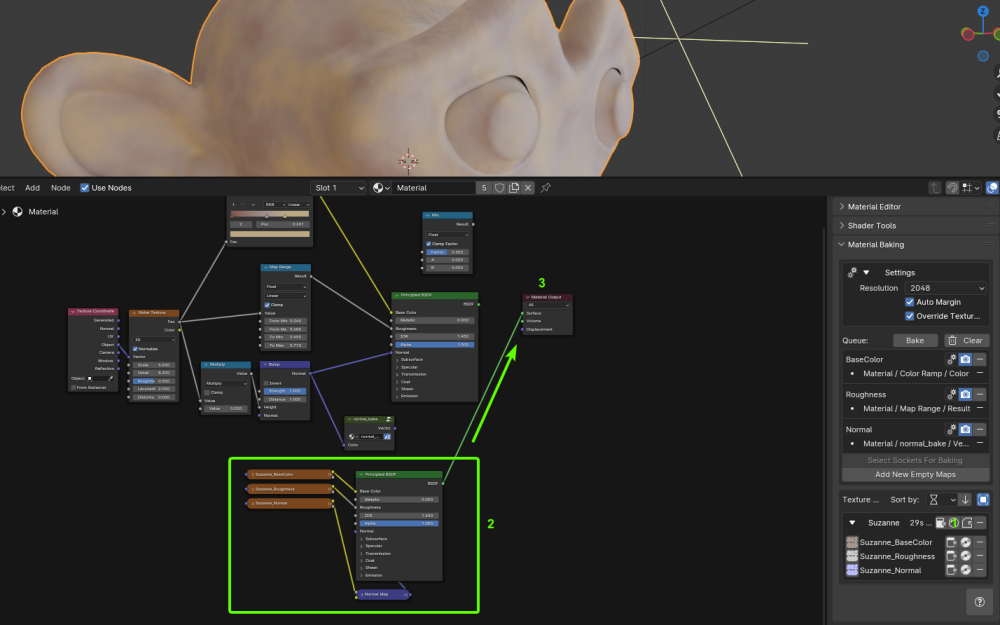The width and height of the screenshot is (1000, 625).
Task: Remove the Suzanne_BaseColor texture
Action: tap(980, 542)
